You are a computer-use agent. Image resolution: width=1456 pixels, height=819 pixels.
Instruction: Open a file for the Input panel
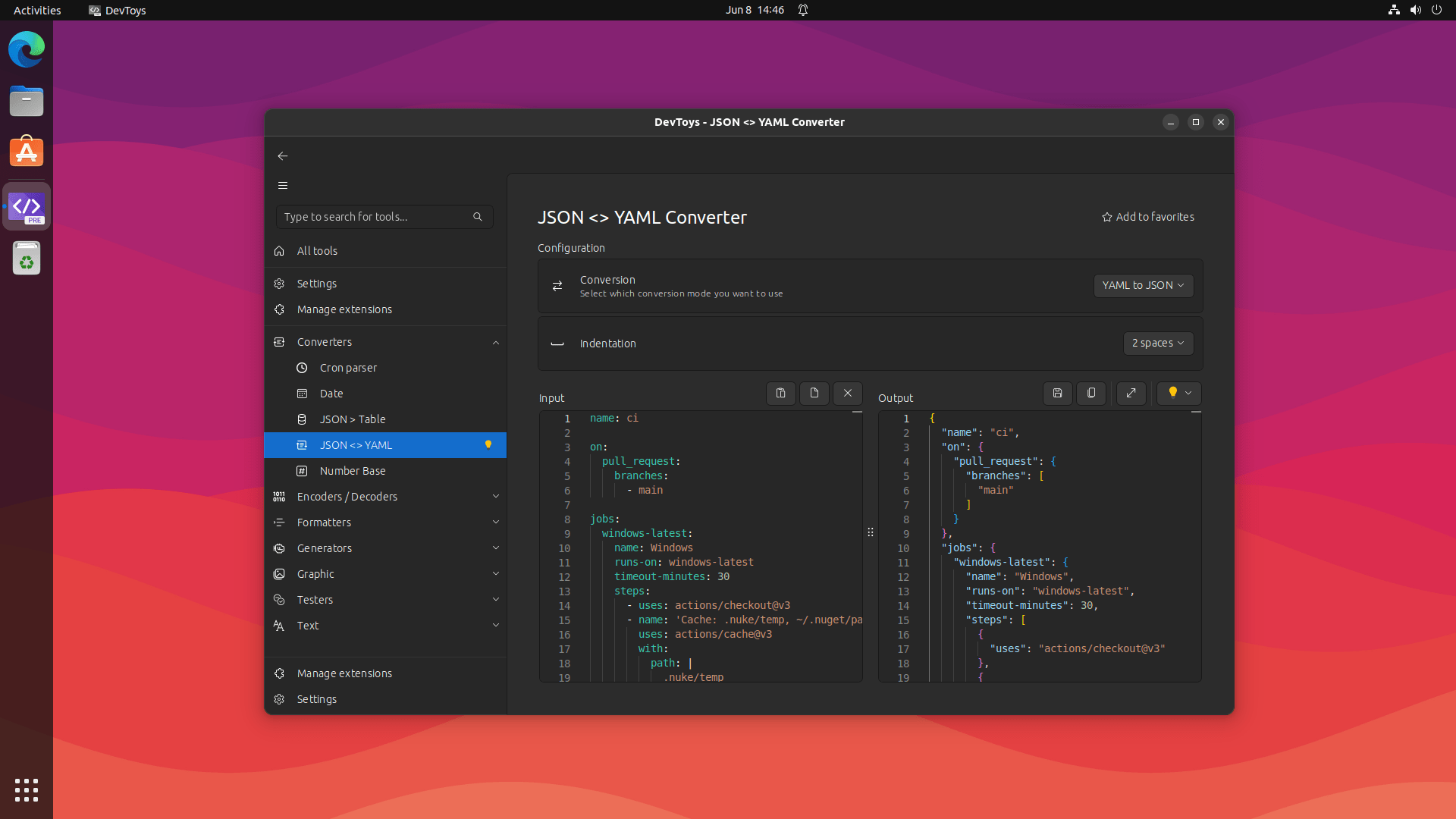pos(814,393)
